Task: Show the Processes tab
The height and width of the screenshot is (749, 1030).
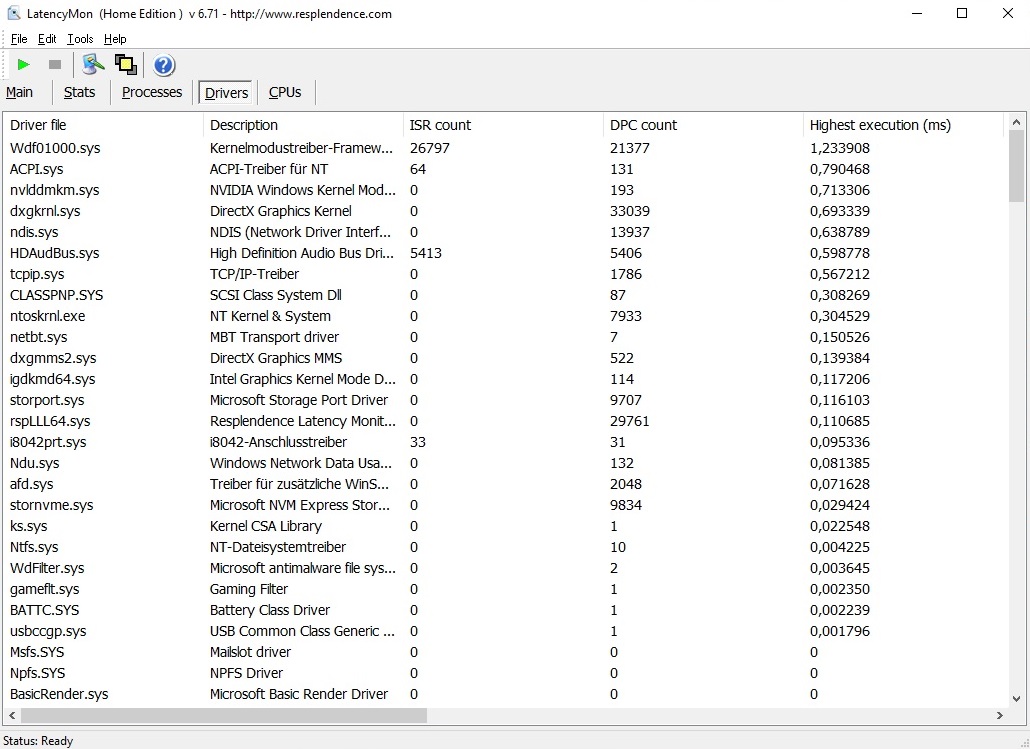Action: [152, 92]
